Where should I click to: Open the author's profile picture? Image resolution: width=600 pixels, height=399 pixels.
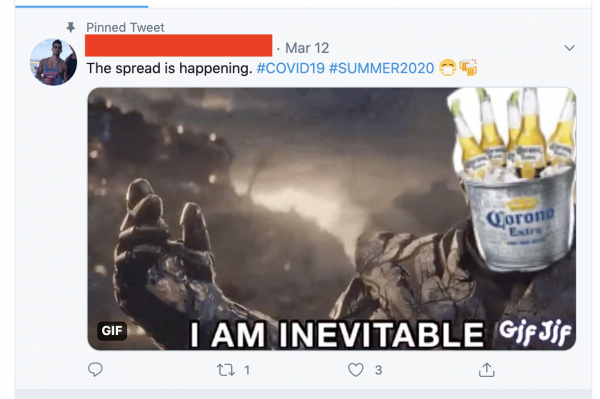[53, 62]
